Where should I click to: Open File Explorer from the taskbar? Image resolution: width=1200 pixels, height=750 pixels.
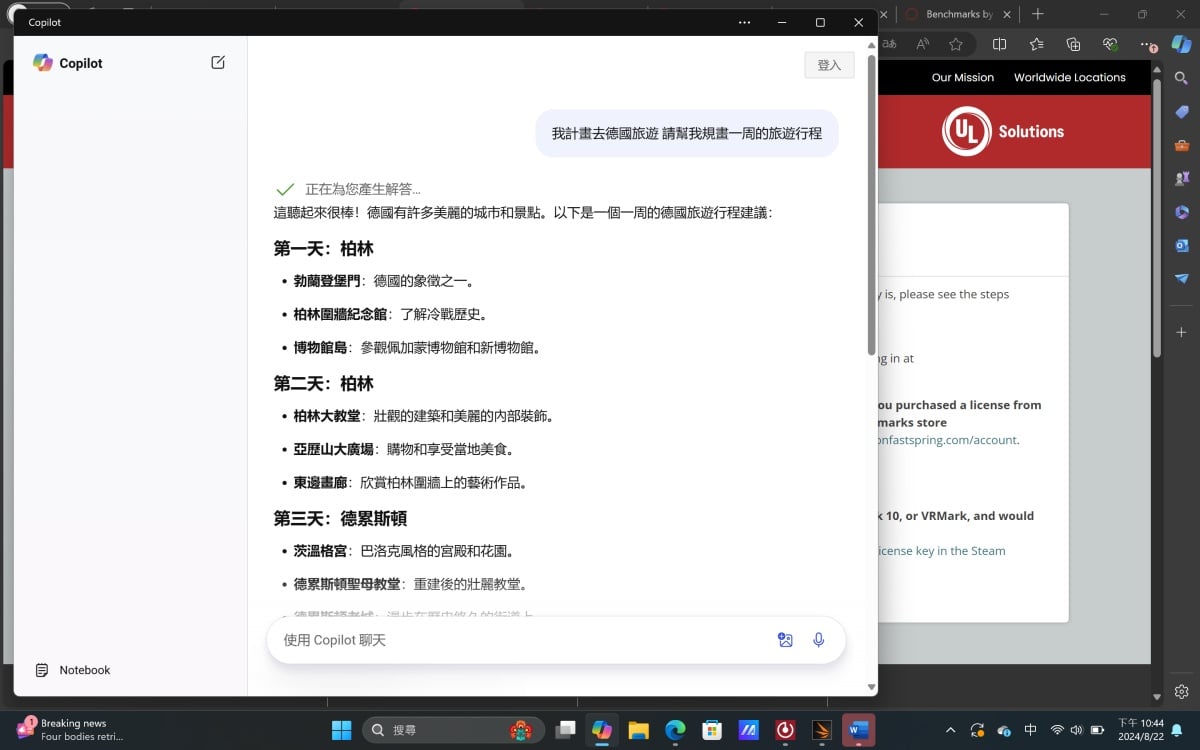tap(638, 730)
